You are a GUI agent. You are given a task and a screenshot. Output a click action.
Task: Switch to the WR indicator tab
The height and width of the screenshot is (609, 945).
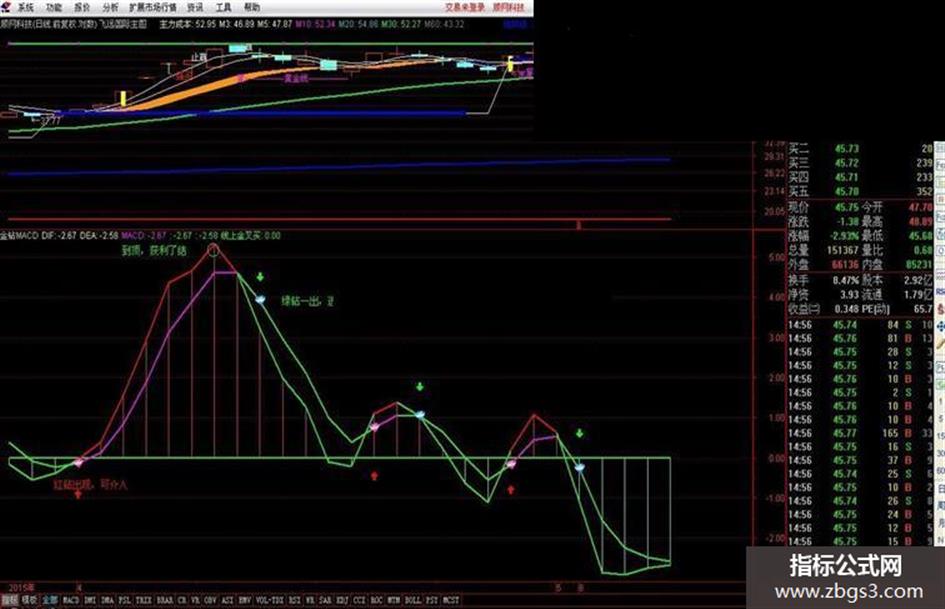[310, 600]
